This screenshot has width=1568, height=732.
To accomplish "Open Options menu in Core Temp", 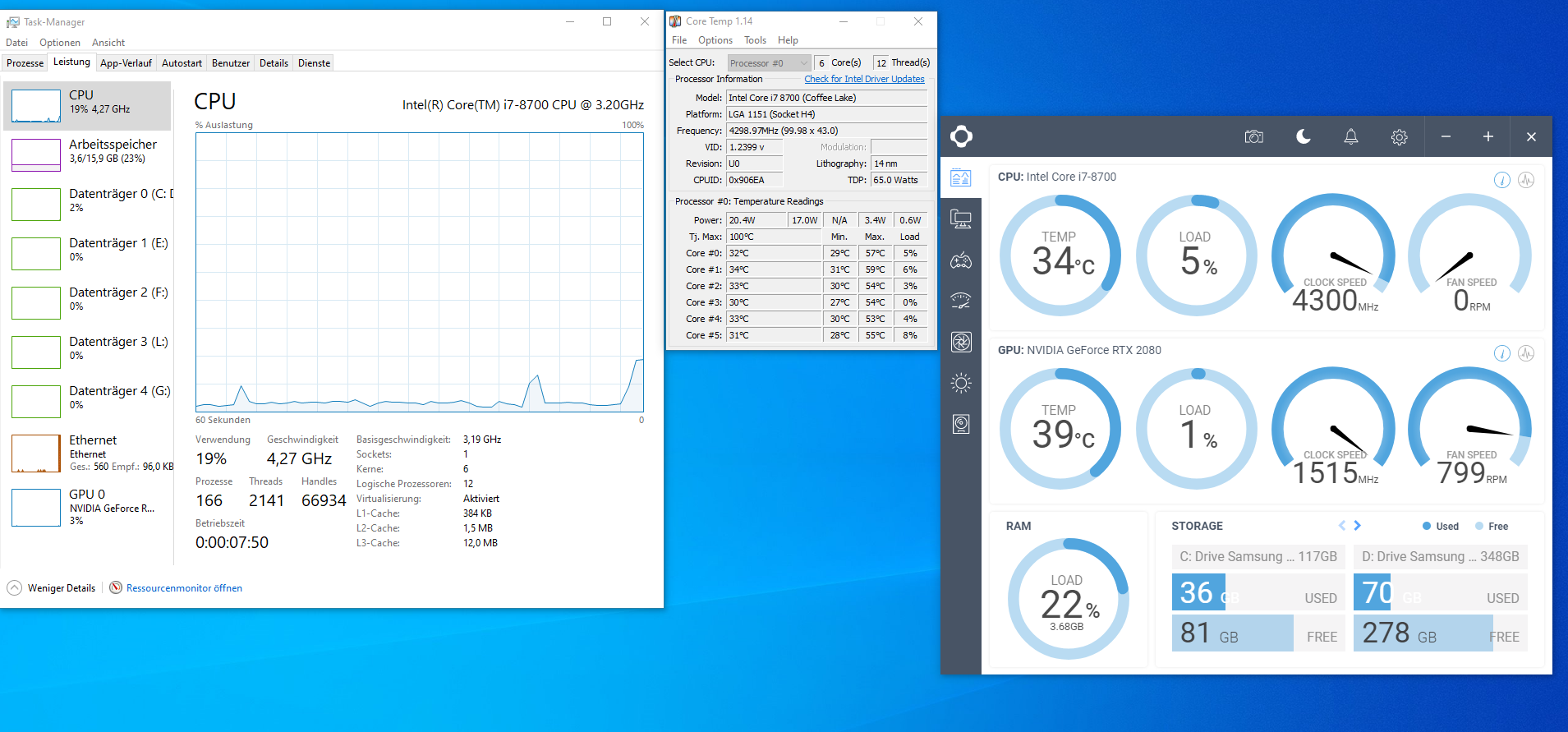I will click(715, 40).
